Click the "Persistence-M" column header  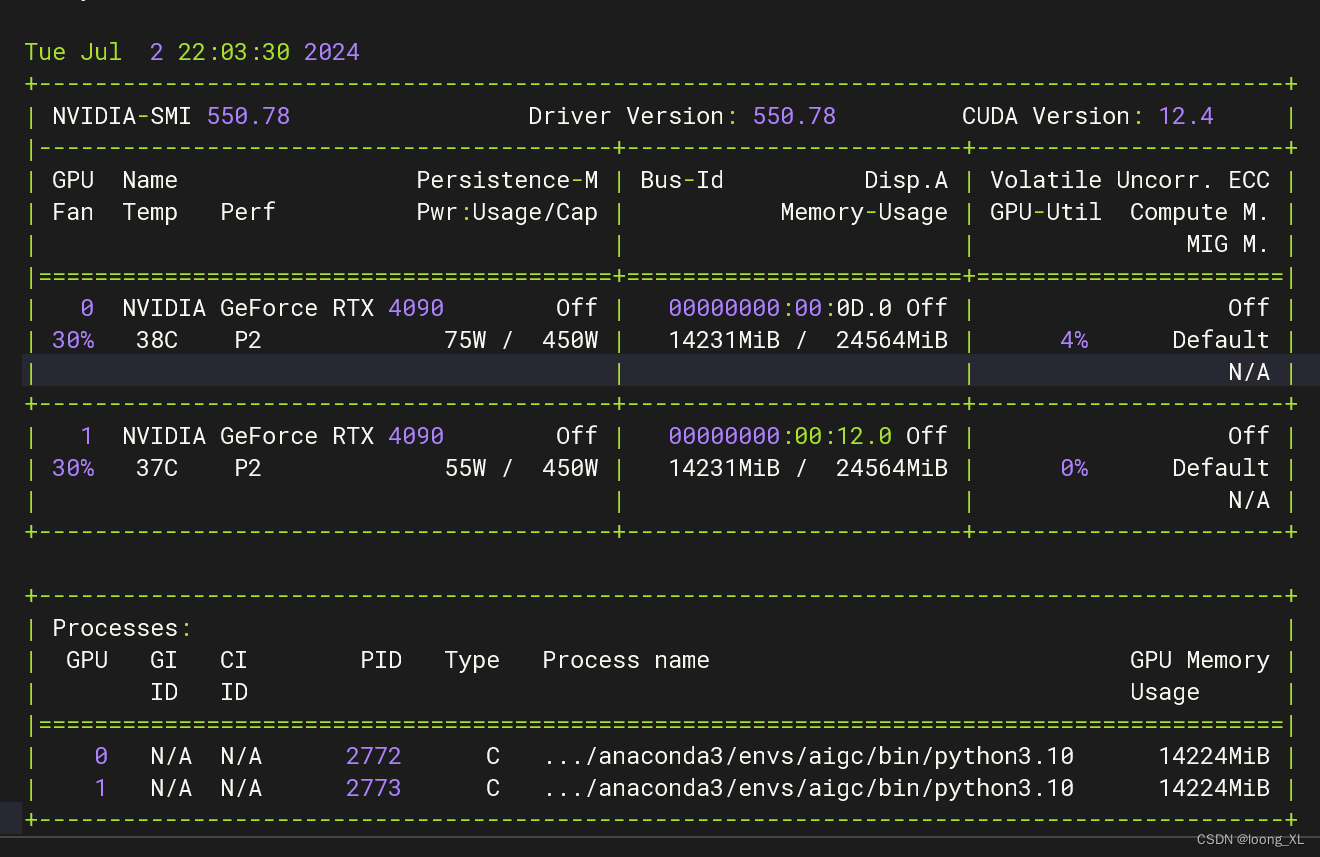coord(507,180)
